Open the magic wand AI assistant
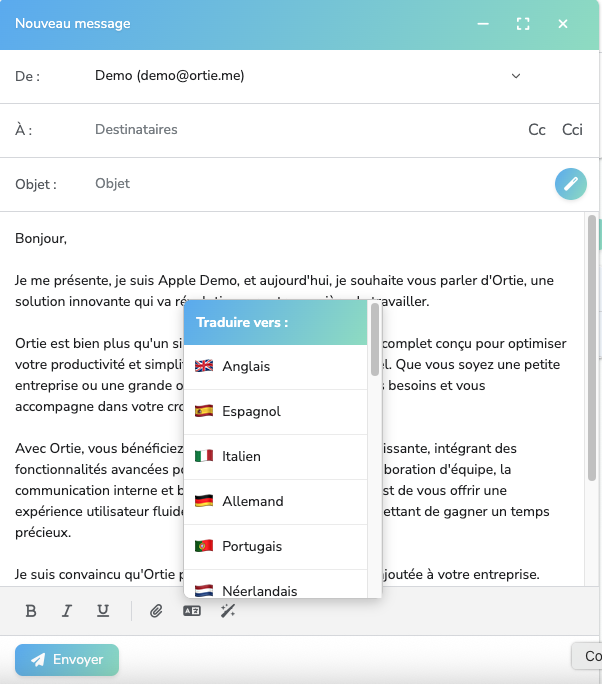 click(228, 611)
